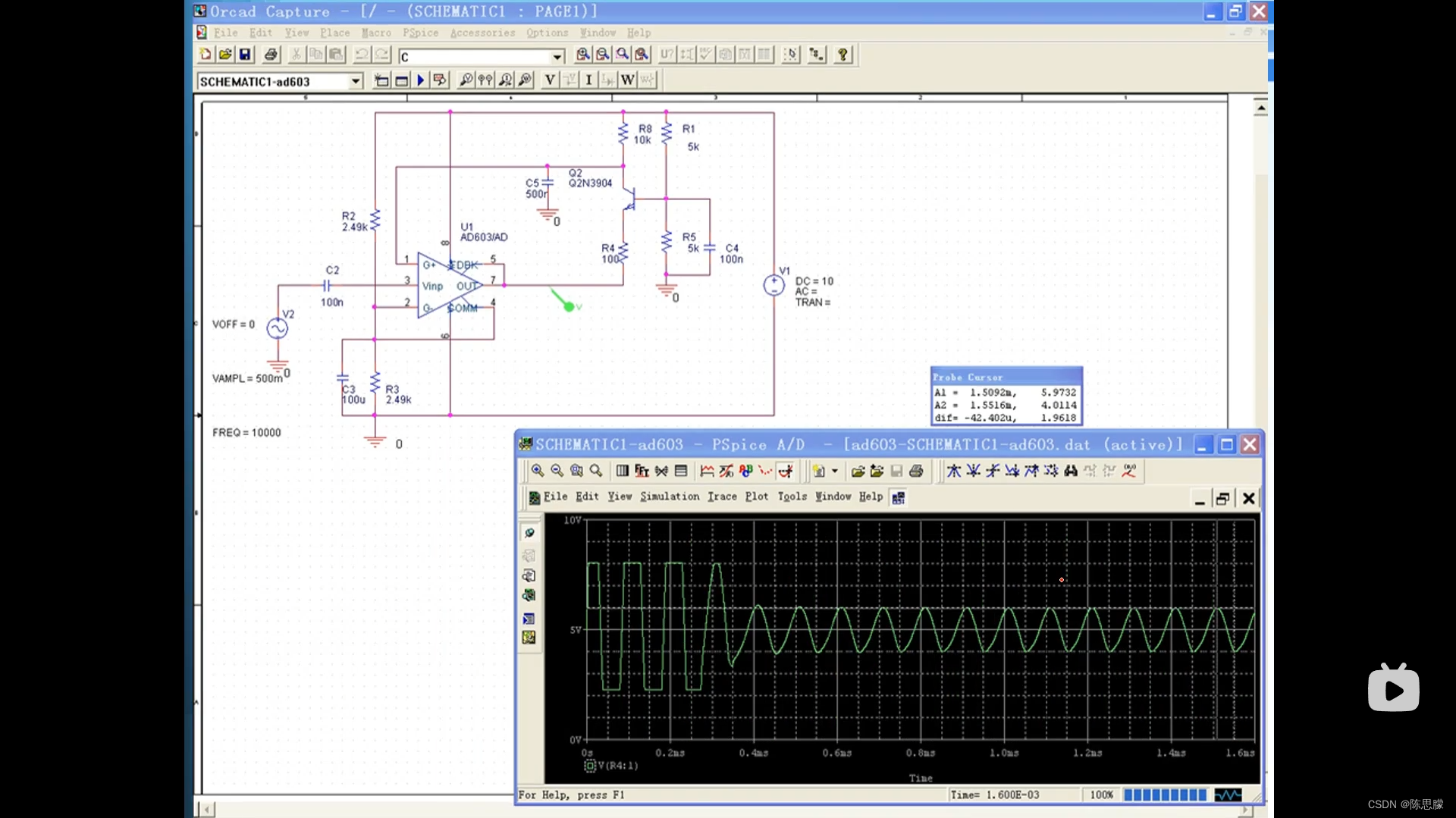The width and height of the screenshot is (1456, 818).
Task: Open SCHEMATIC1-ad603 profile dropdown
Action: pos(356,81)
